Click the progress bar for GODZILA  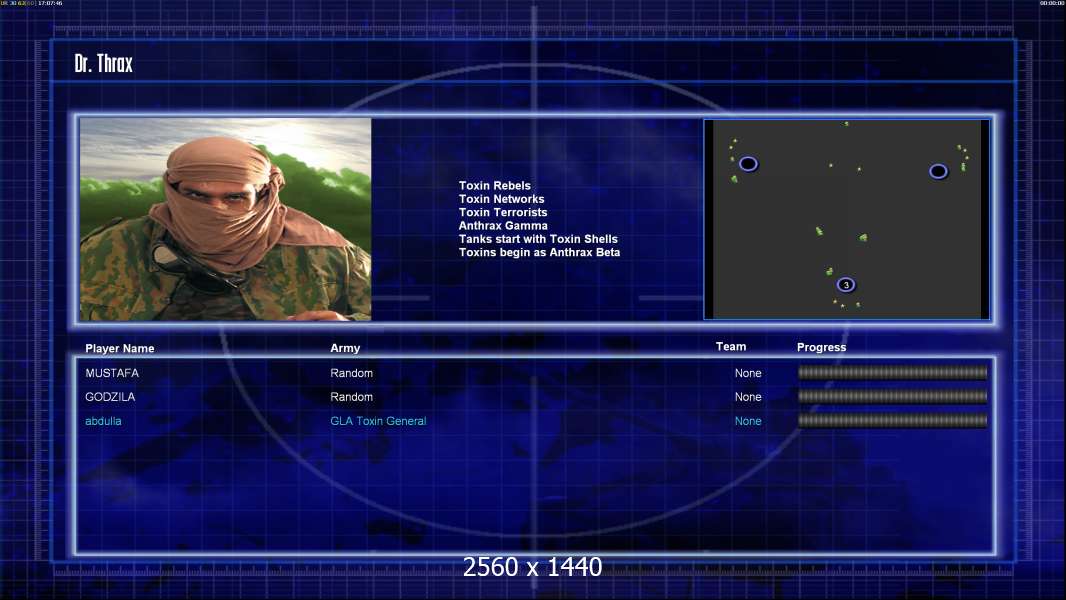click(893, 396)
